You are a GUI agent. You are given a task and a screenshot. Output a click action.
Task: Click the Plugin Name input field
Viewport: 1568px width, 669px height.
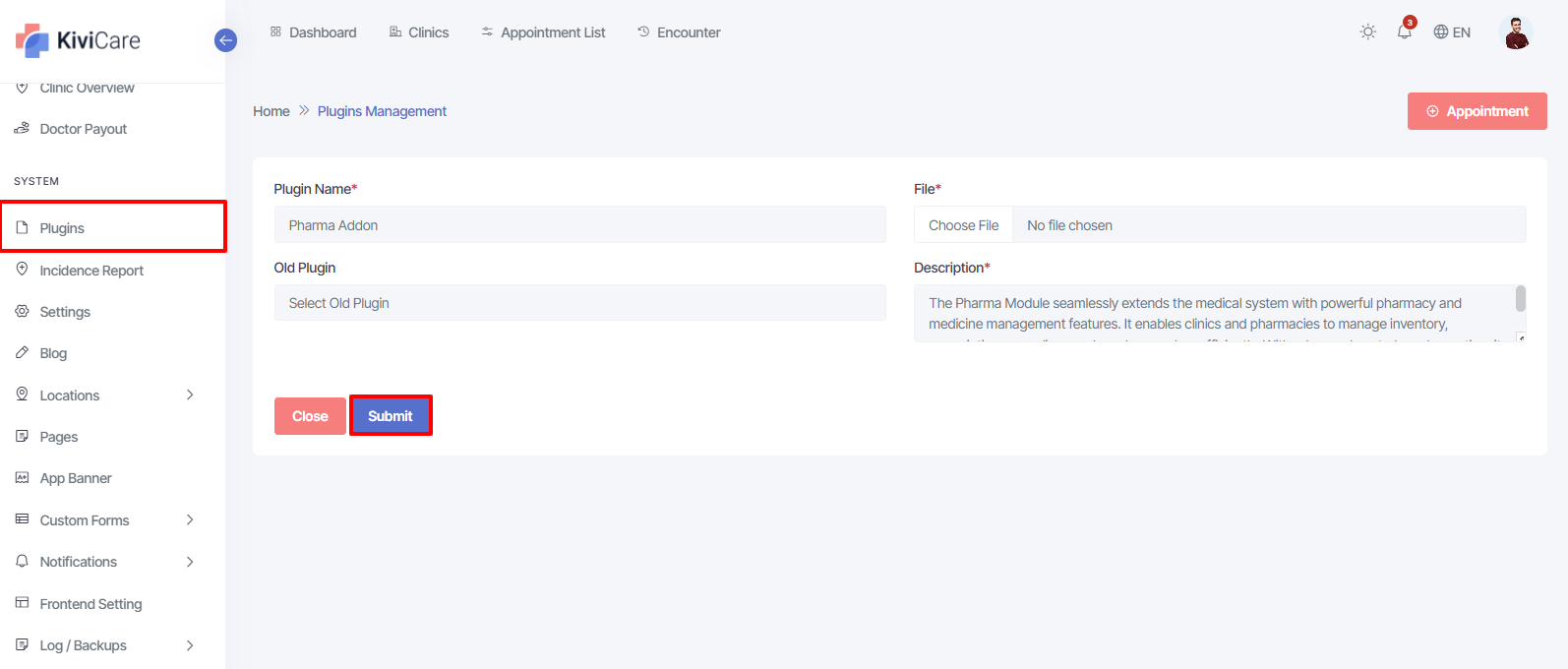pos(579,225)
